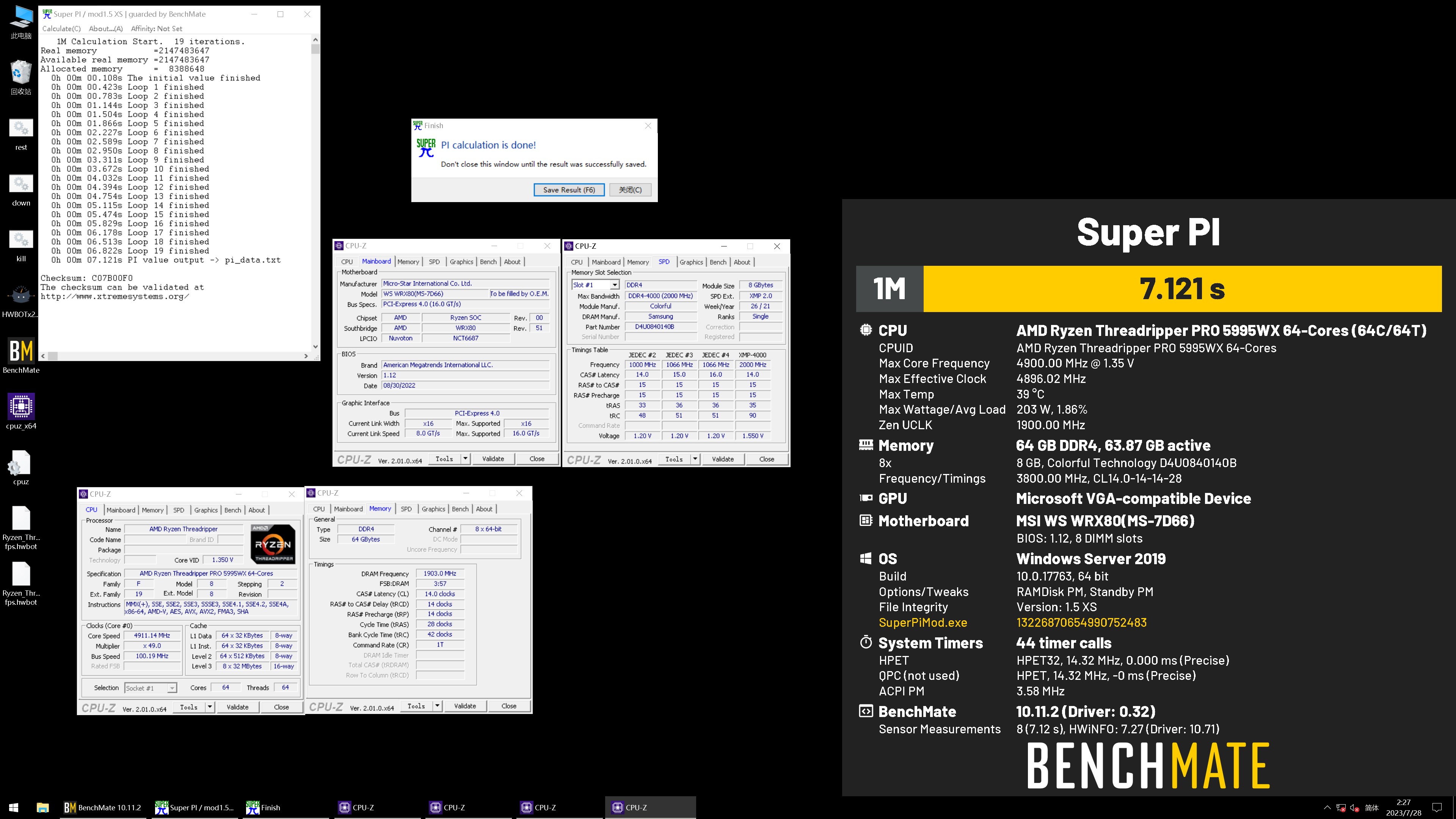The height and width of the screenshot is (819, 1456).
Task: Click the 7.121 s result bar
Action: [1183, 289]
